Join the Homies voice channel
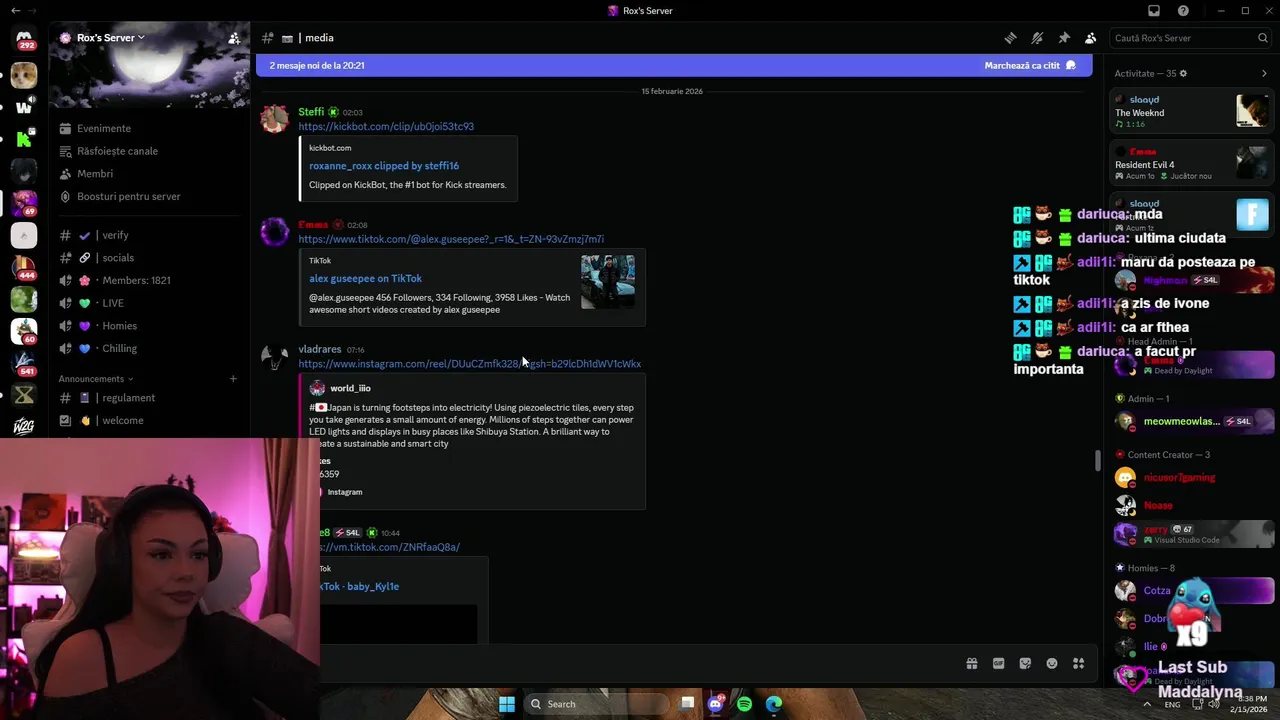 [150, 326]
